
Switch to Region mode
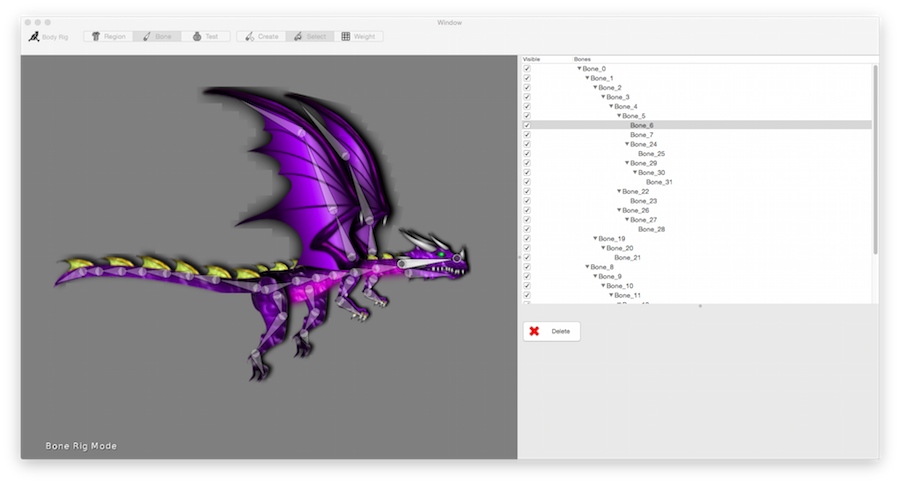(x=108, y=37)
